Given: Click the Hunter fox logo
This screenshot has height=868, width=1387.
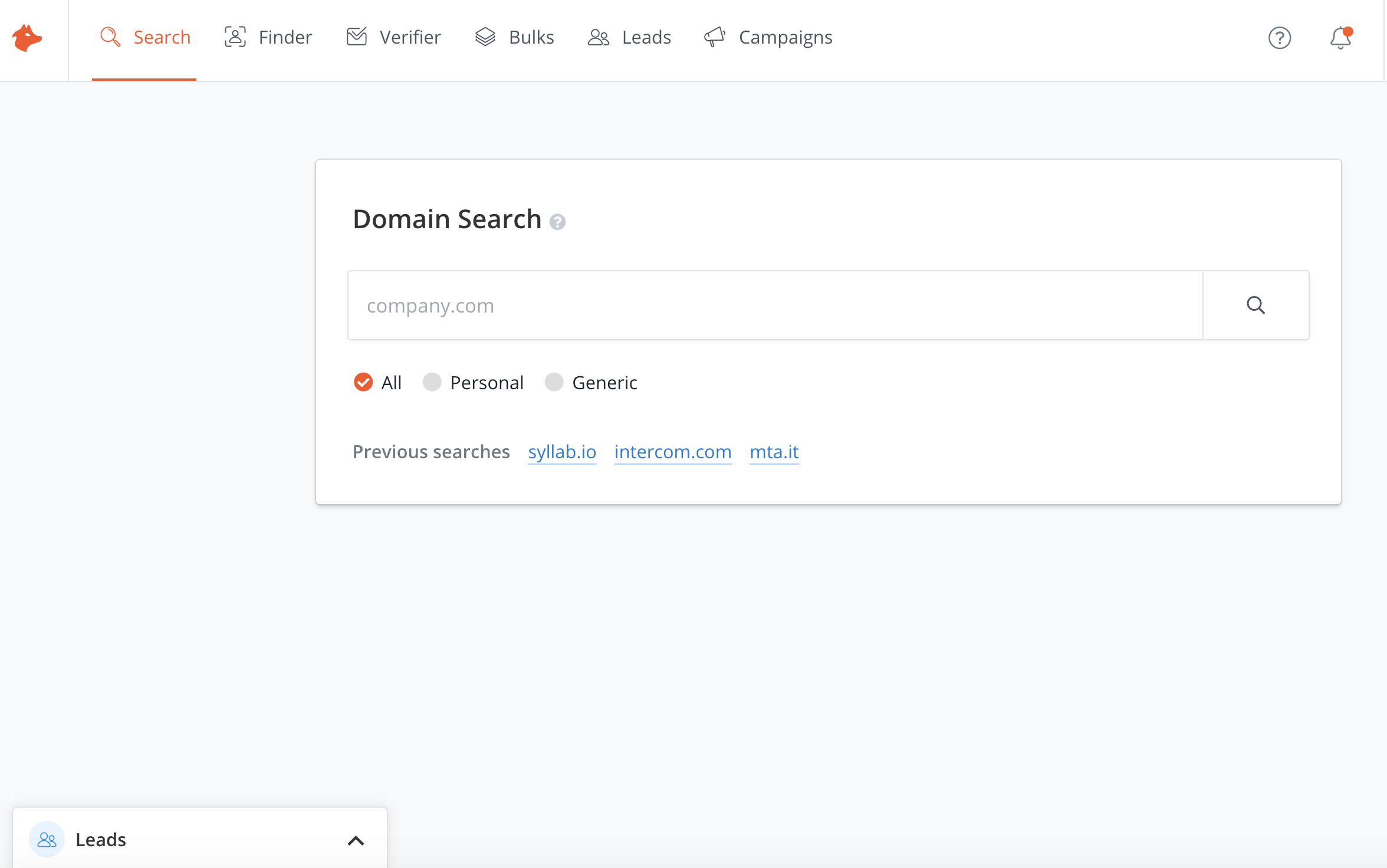Looking at the screenshot, I should [27, 38].
